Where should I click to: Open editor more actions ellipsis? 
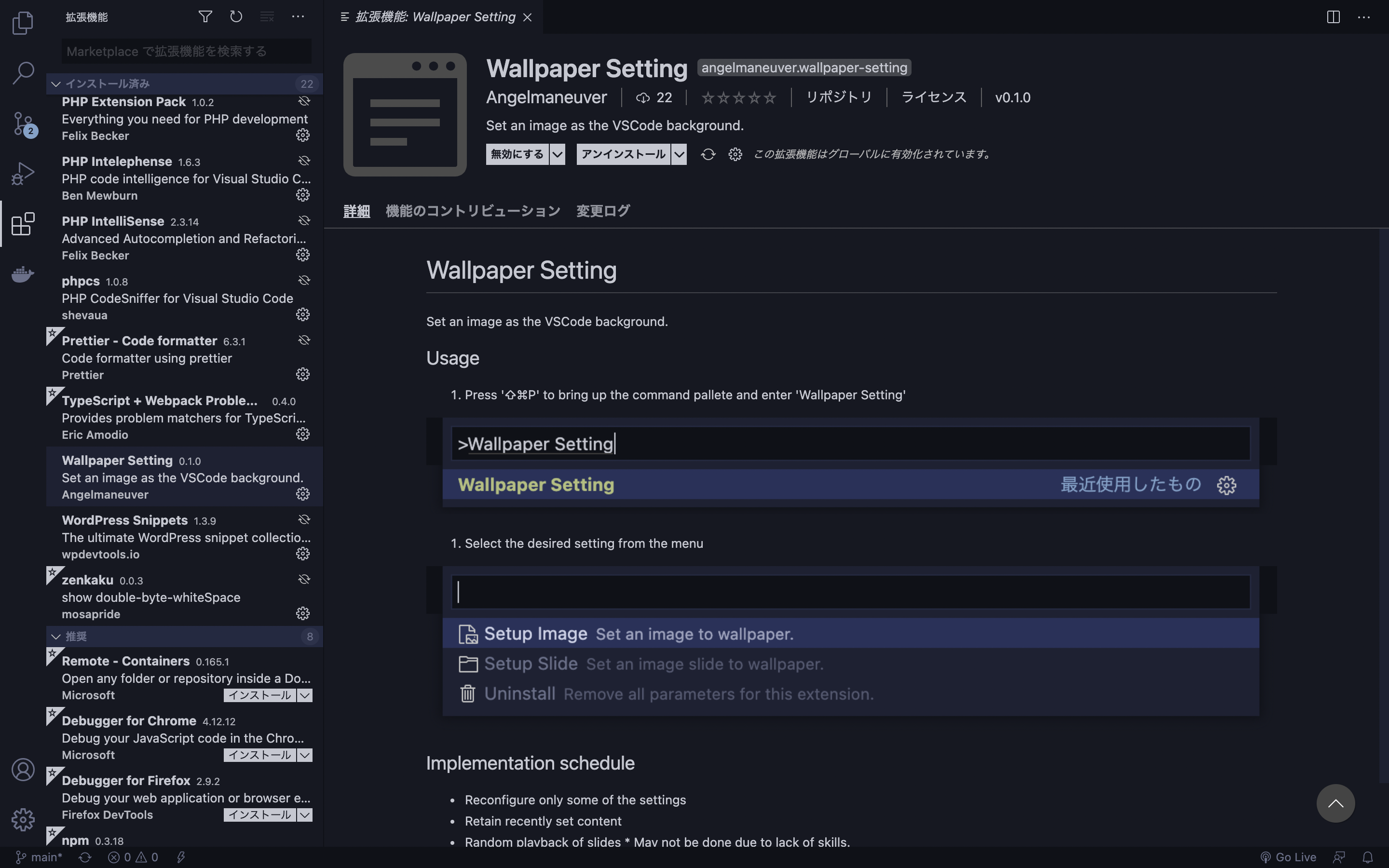[1364, 17]
